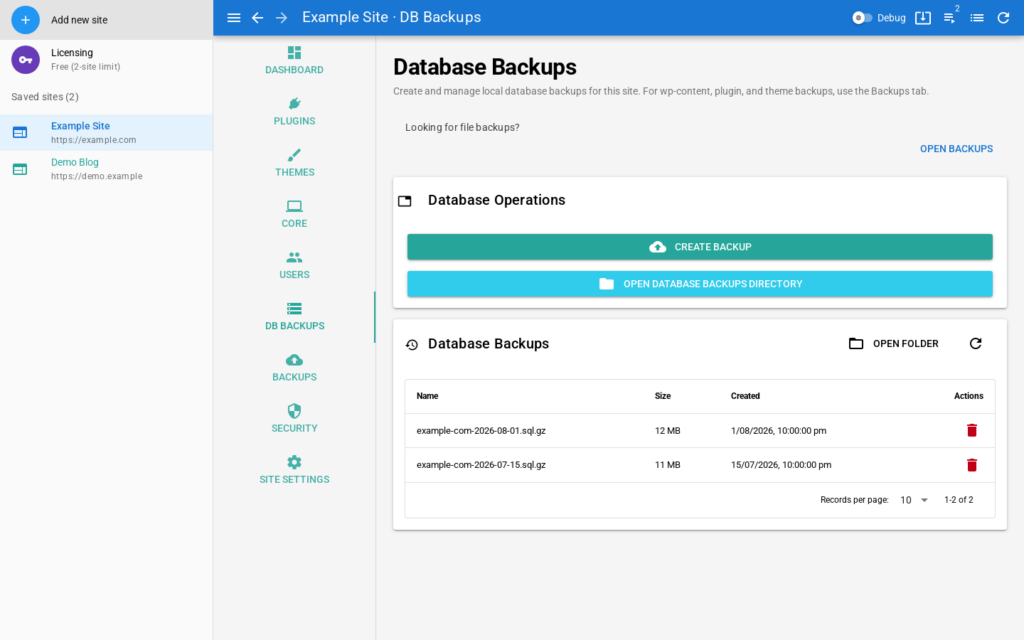The height and width of the screenshot is (640, 1024).
Task: Click the Demo Blog window icon
Action: coord(20,169)
